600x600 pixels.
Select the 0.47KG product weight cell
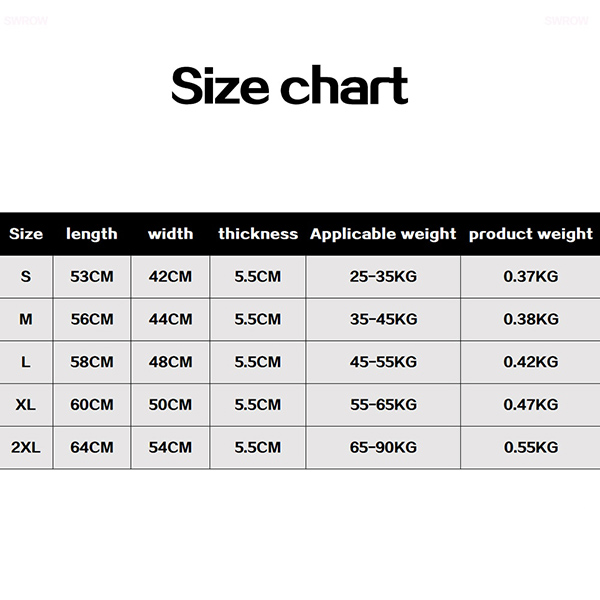click(x=530, y=405)
